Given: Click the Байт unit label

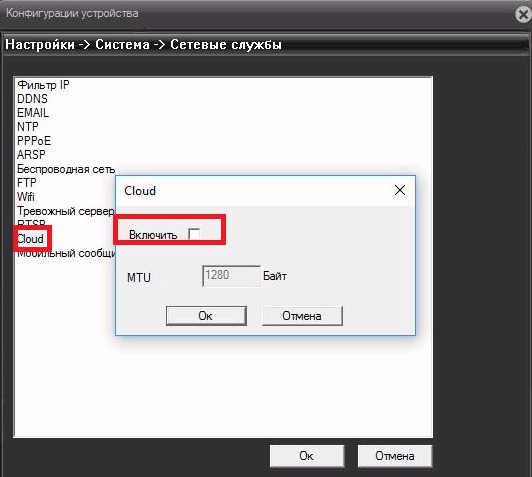Looking at the screenshot, I should tap(275, 276).
